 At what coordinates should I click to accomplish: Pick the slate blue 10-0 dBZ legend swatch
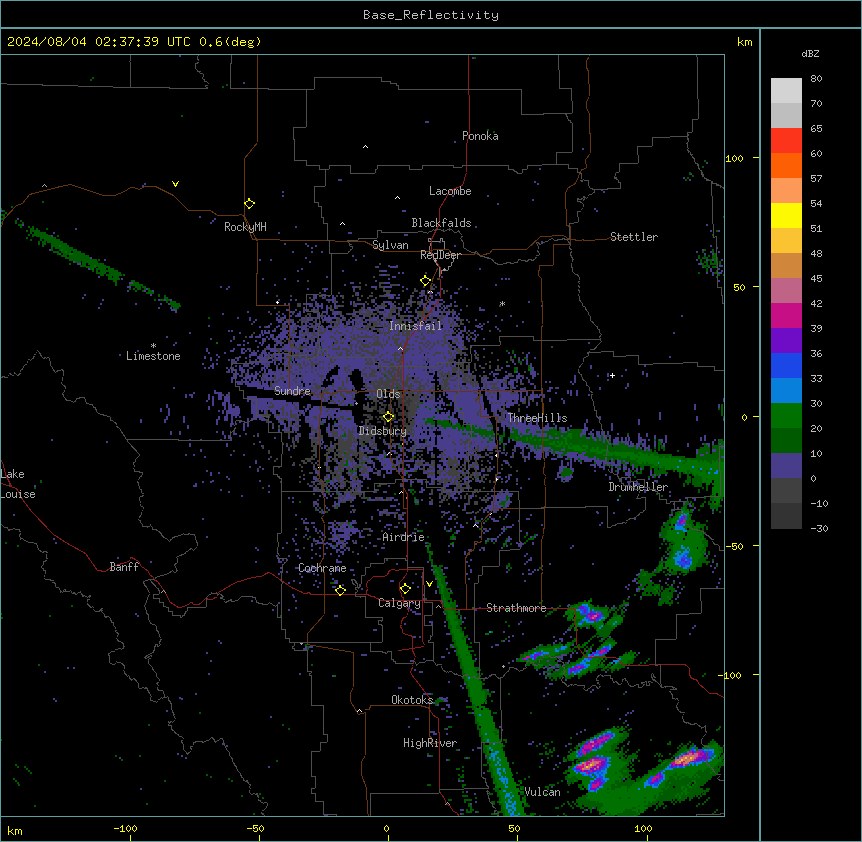pyautogui.click(x=786, y=466)
